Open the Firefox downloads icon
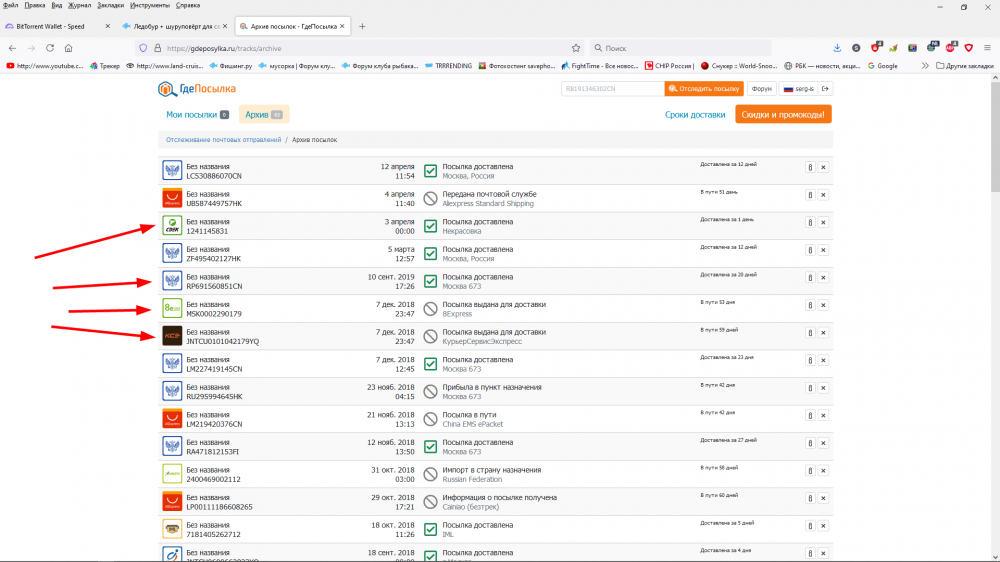 [837, 47]
